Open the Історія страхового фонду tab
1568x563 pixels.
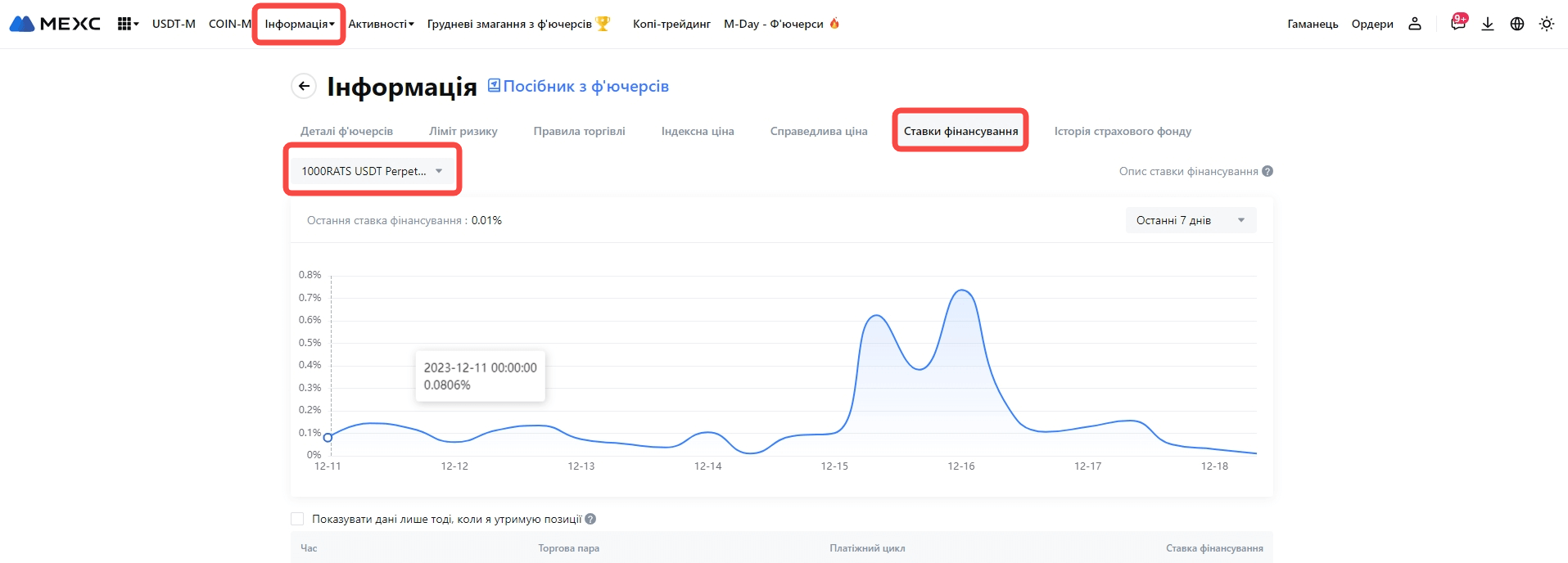[x=1123, y=131]
